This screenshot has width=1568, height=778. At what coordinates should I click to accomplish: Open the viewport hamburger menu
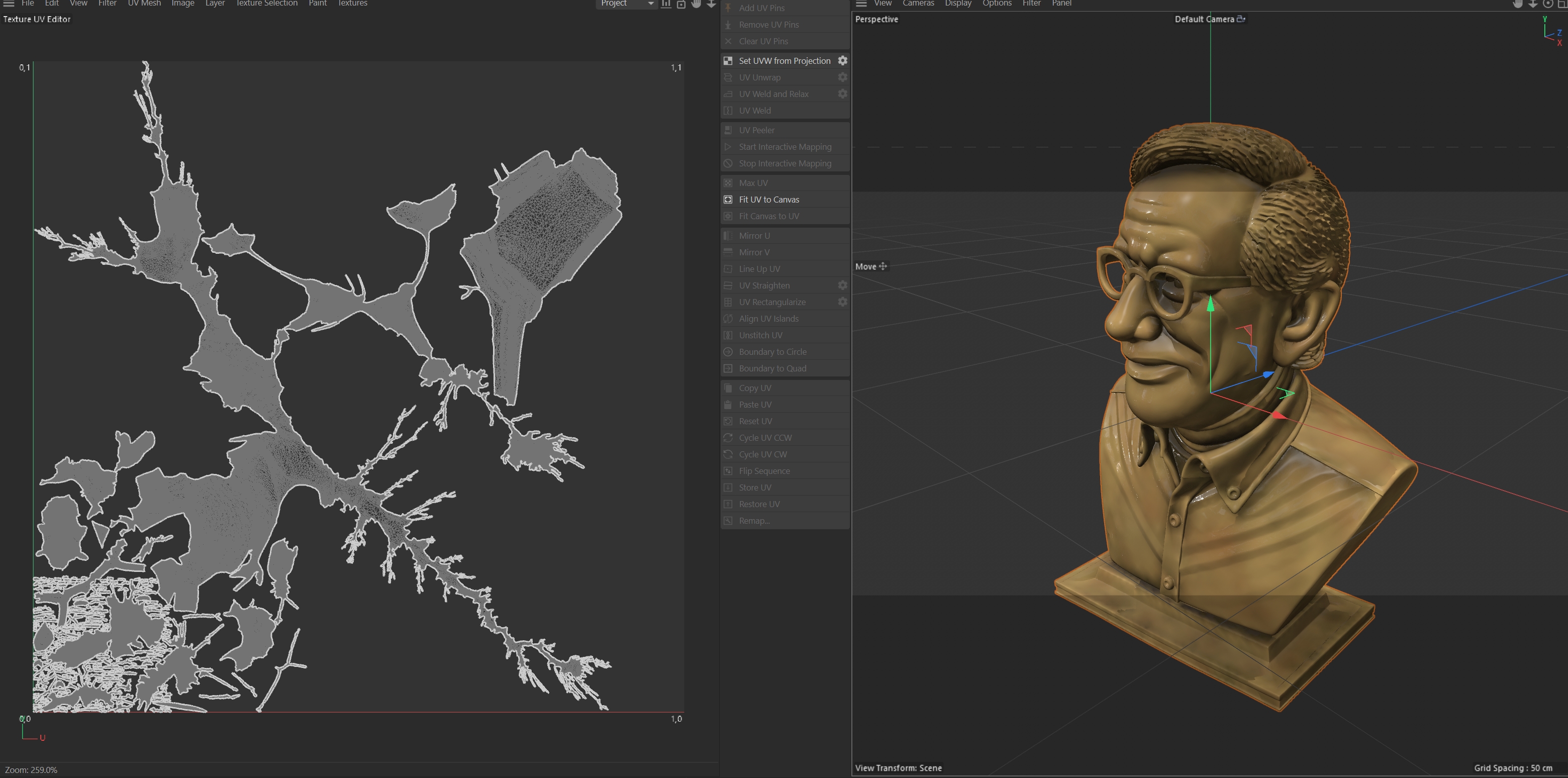point(861,4)
